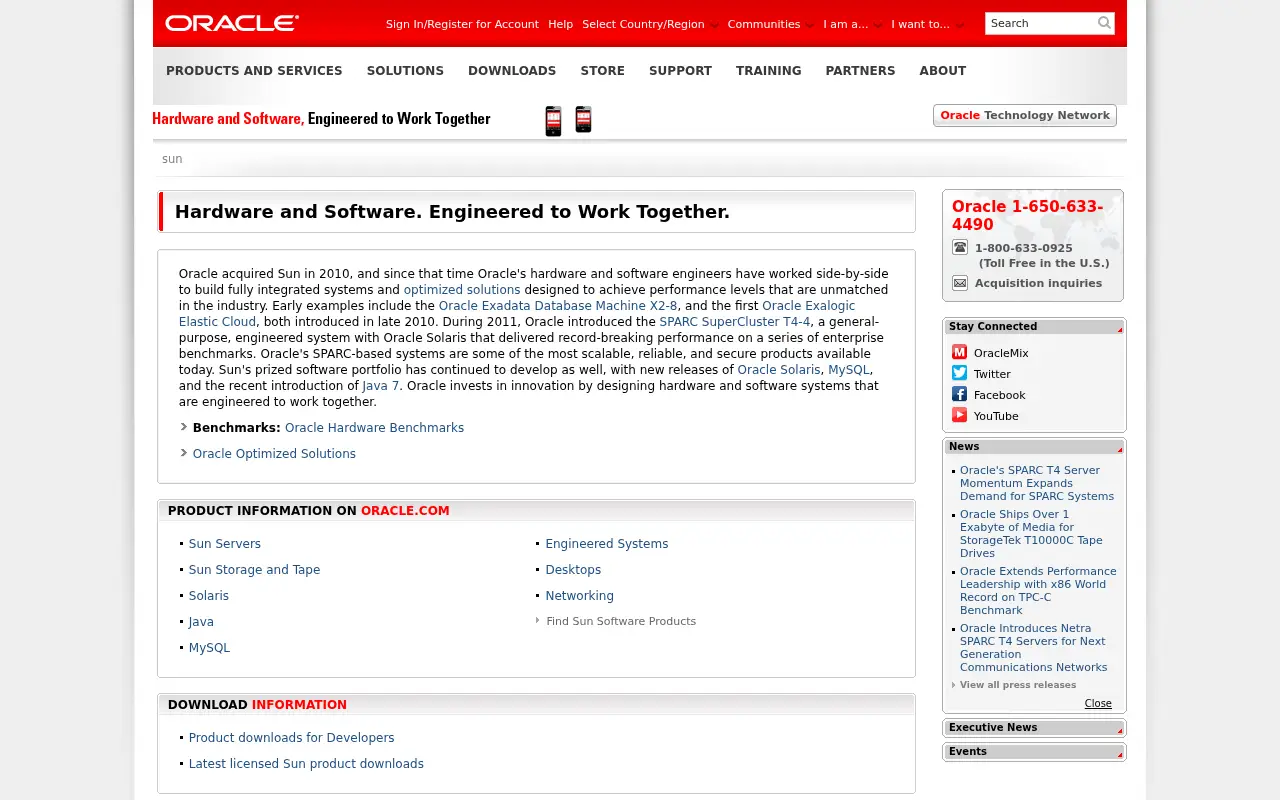This screenshot has width=1280, height=800.
Task: Click View all press releases
Action: [1018, 685]
